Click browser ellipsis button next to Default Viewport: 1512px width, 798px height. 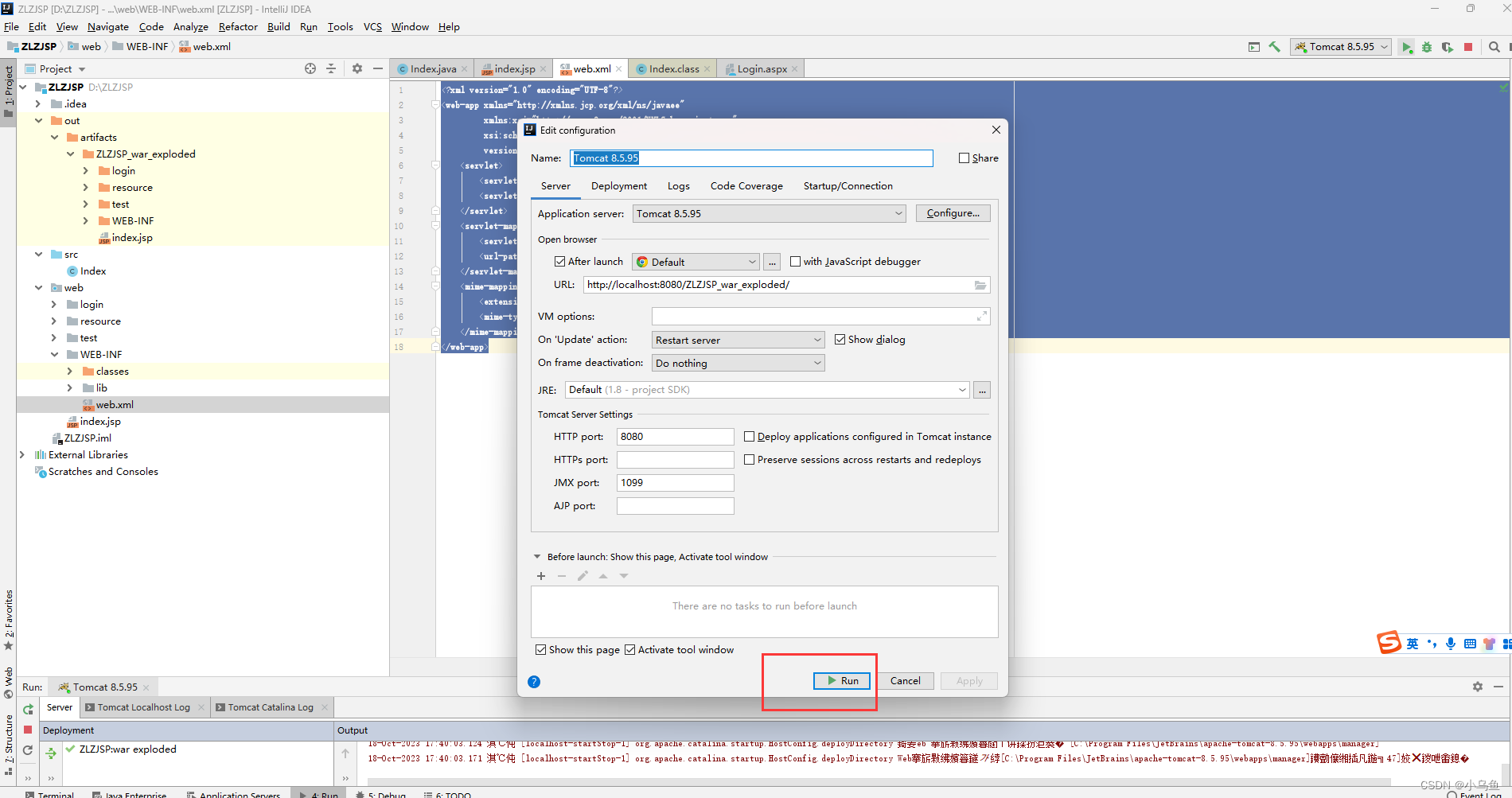click(772, 262)
